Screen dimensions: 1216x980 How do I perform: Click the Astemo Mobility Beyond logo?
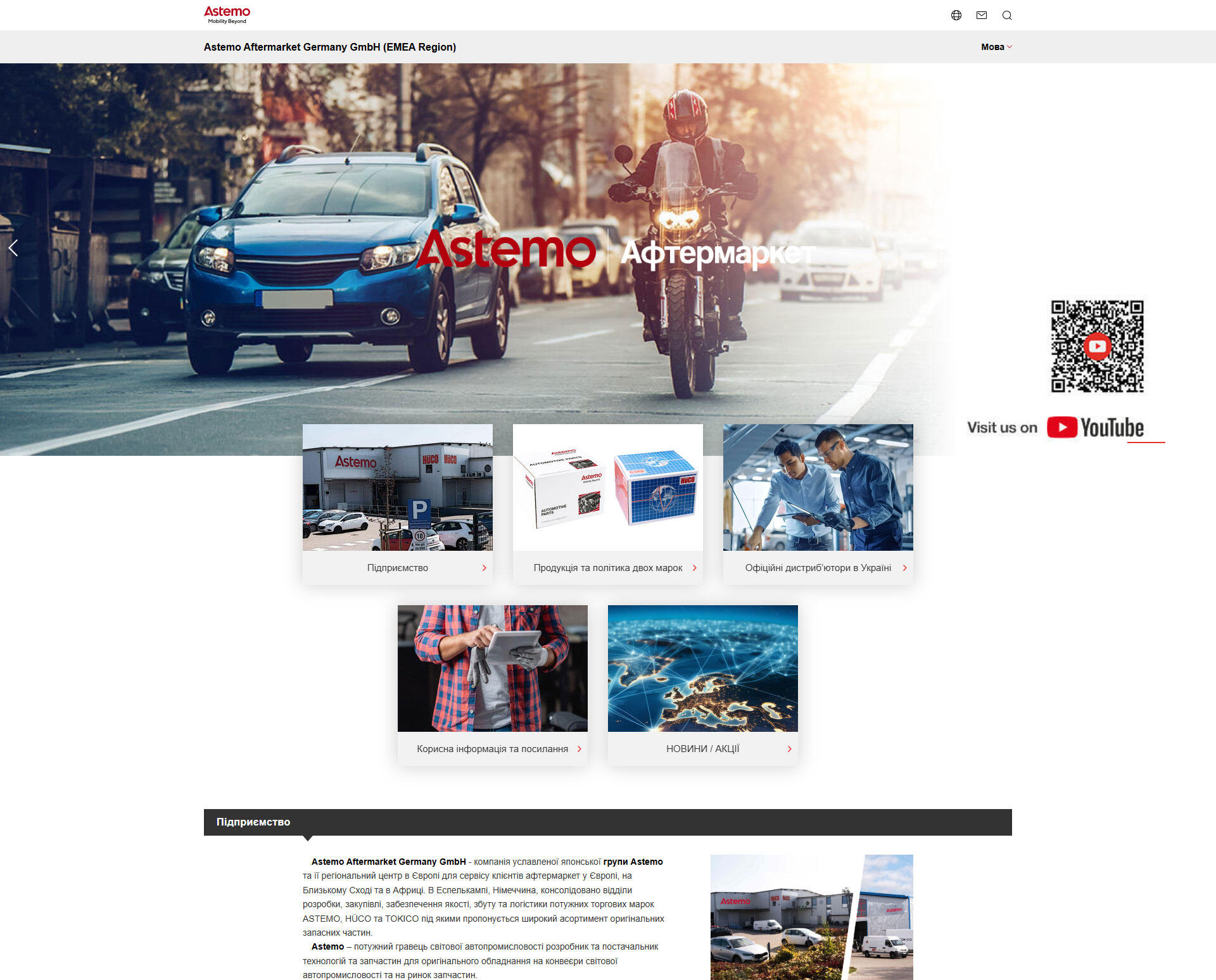point(227,15)
